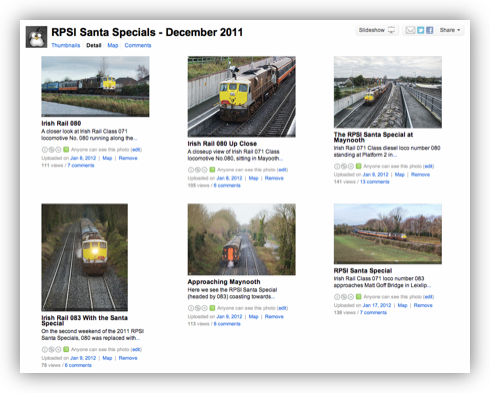The width and height of the screenshot is (490, 393).
Task: Click 'The RPSI Santa Special at Maynooth' title
Action: [373, 137]
